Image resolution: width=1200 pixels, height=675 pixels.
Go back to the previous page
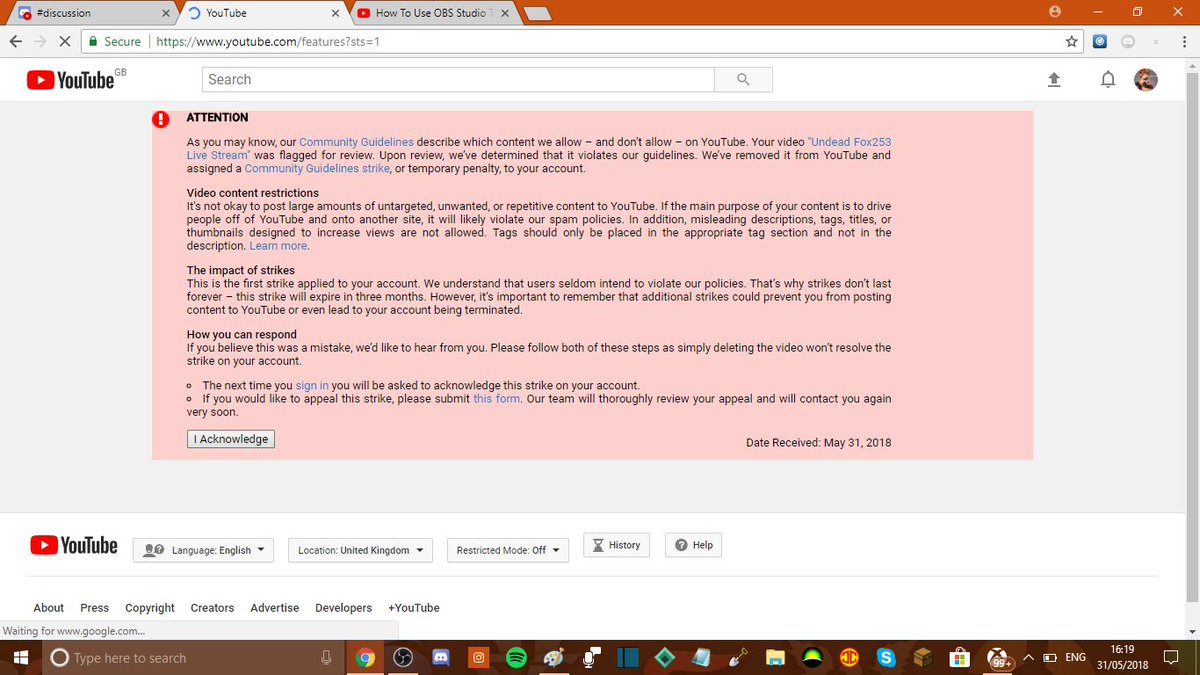coord(15,42)
